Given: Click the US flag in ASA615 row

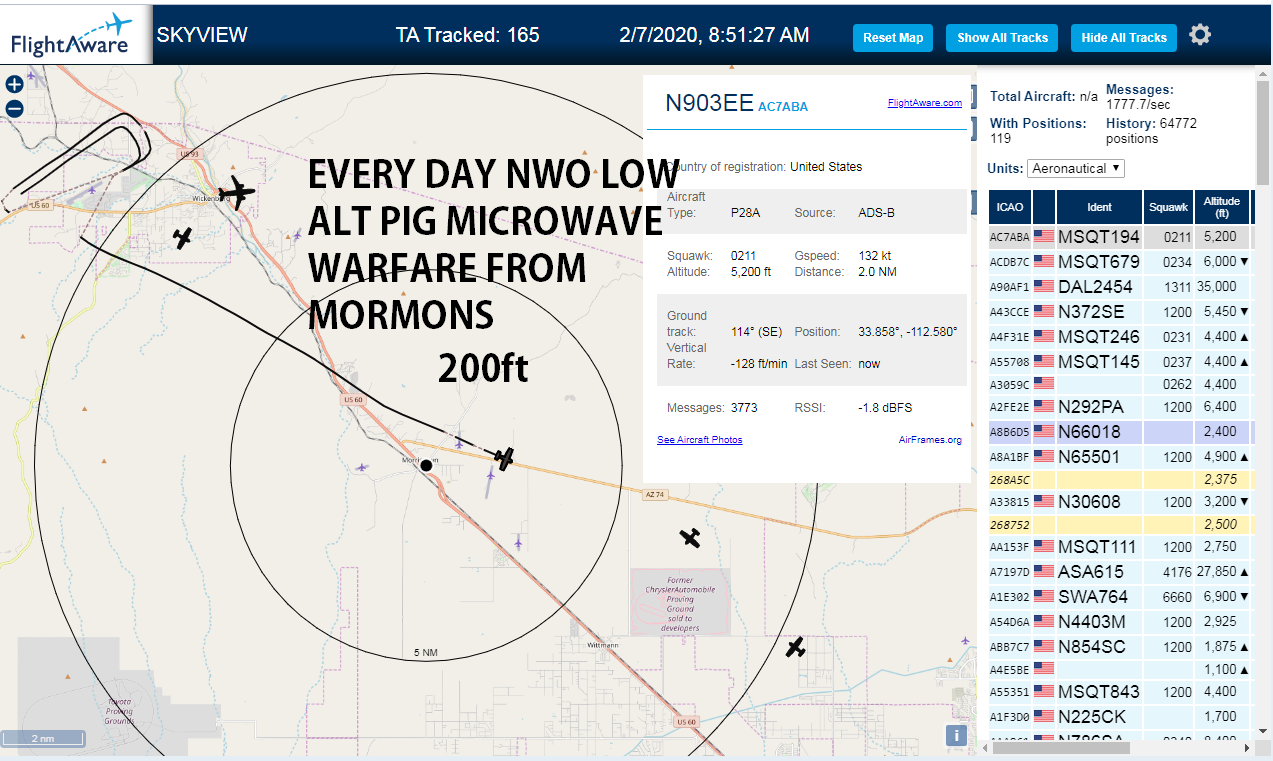Looking at the screenshot, I should point(1044,572).
